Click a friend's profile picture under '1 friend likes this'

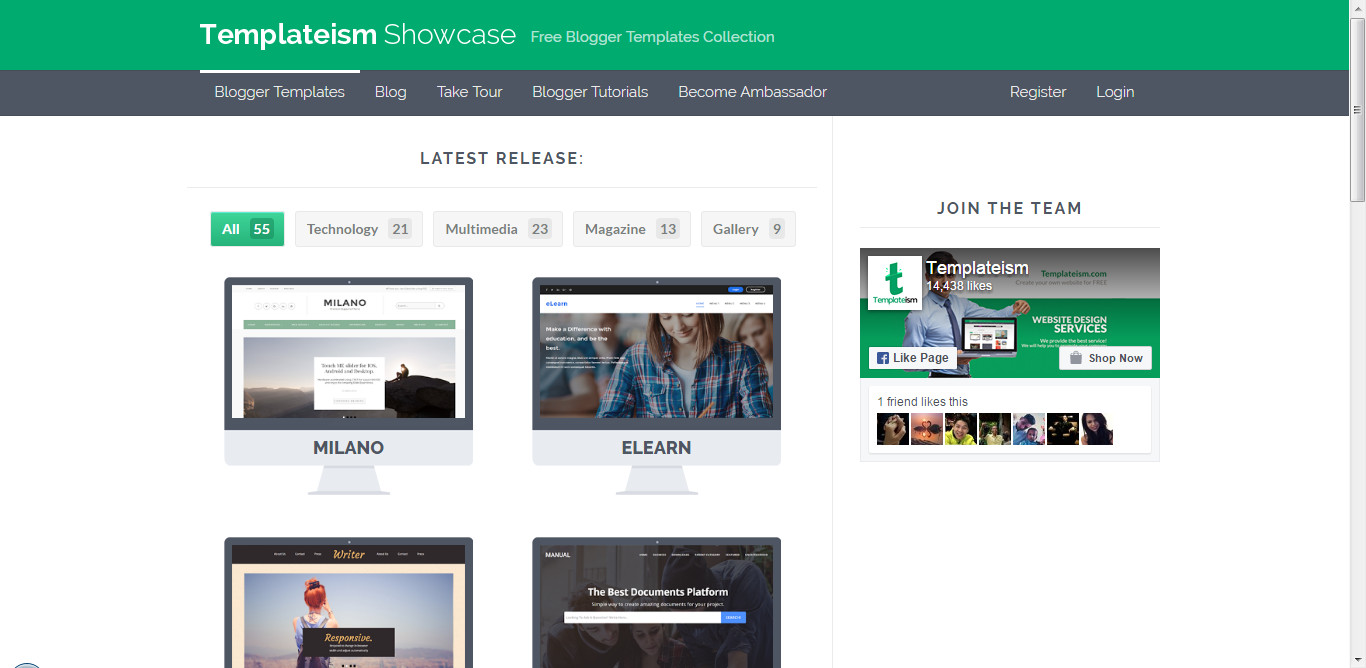(x=892, y=428)
